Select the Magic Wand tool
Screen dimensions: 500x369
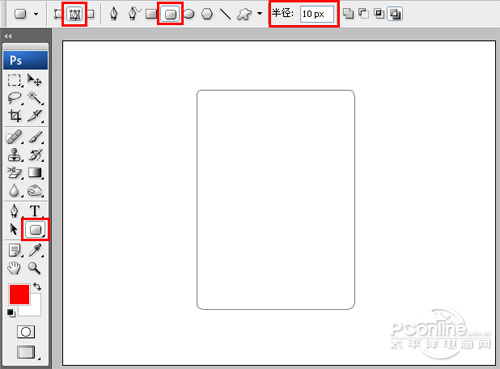[x=35, y=98]
